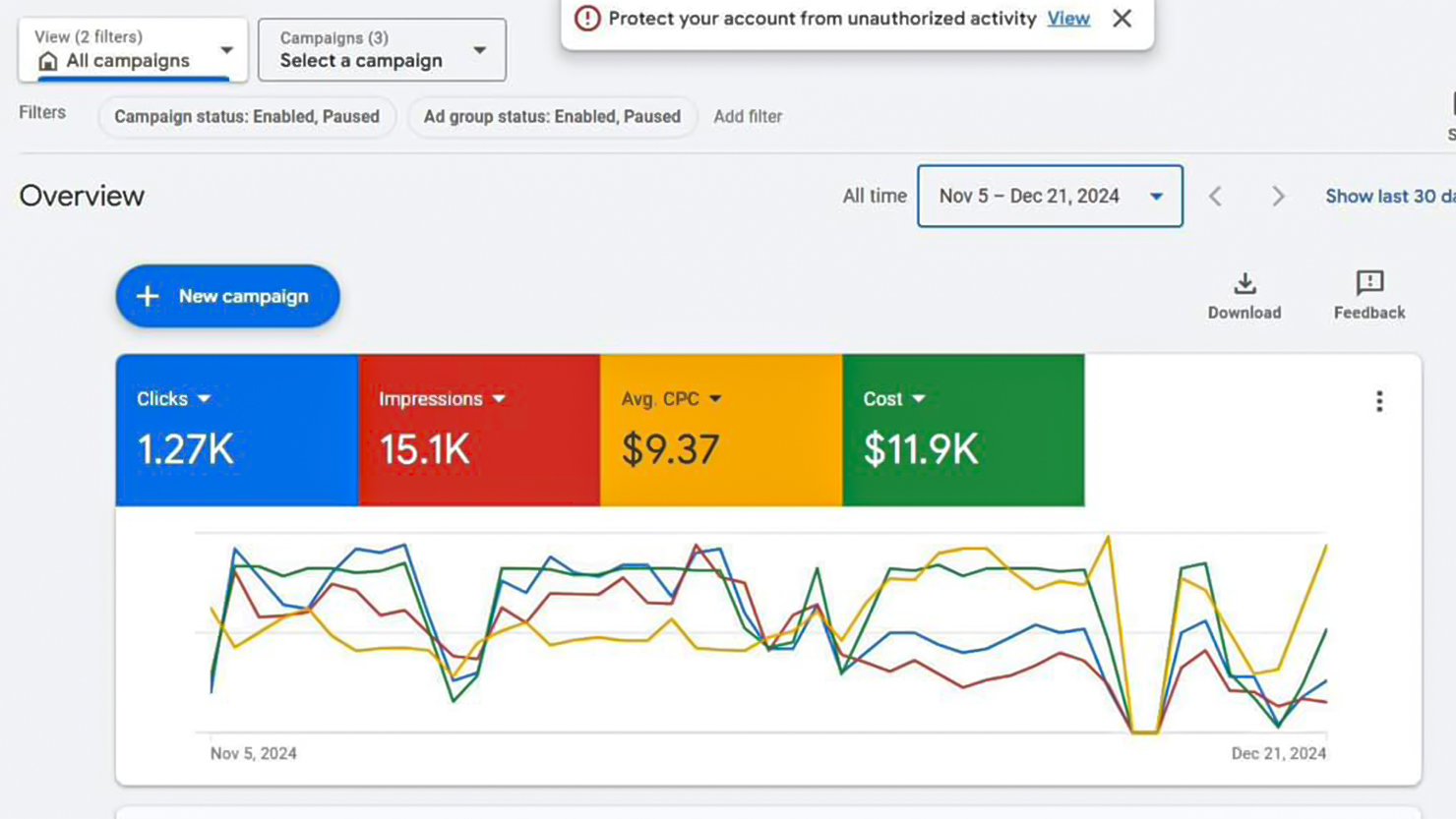Click the View link in notification
This screenshot has width=1456, height=819.
point(1068,19)
